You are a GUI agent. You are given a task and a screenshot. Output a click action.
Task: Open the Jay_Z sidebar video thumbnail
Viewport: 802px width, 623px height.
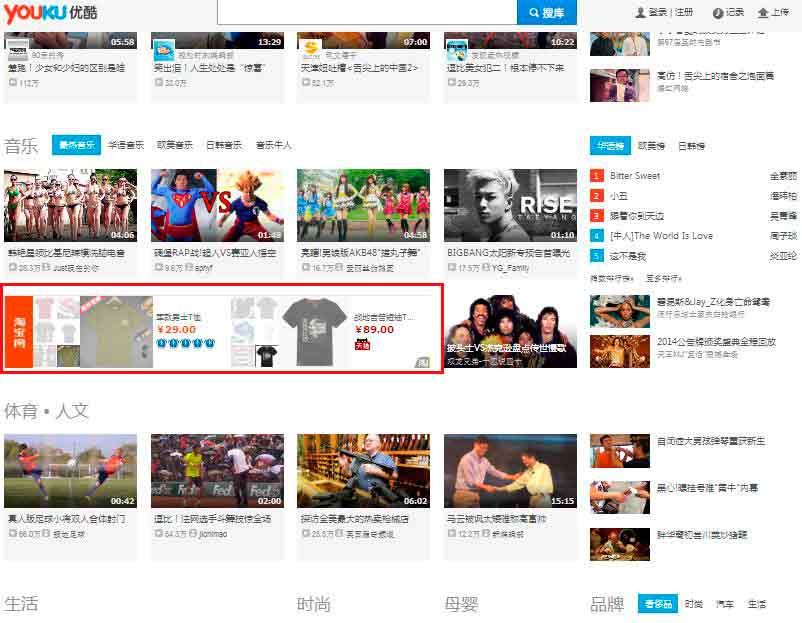(x=620, y=311)
